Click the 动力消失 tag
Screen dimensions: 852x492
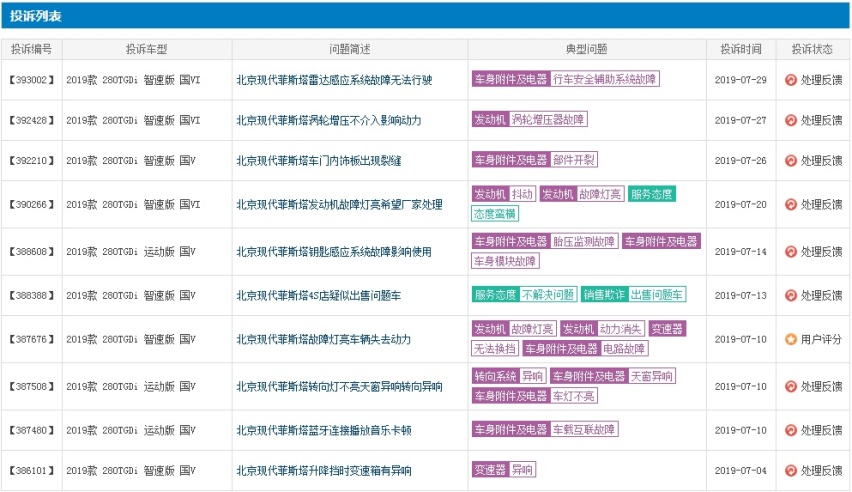click(621, 329)
